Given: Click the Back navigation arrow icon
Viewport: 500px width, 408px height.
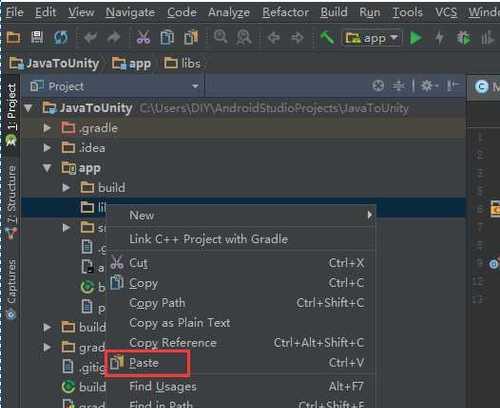Looking at the screenshot, I should (x=274, y=38).
